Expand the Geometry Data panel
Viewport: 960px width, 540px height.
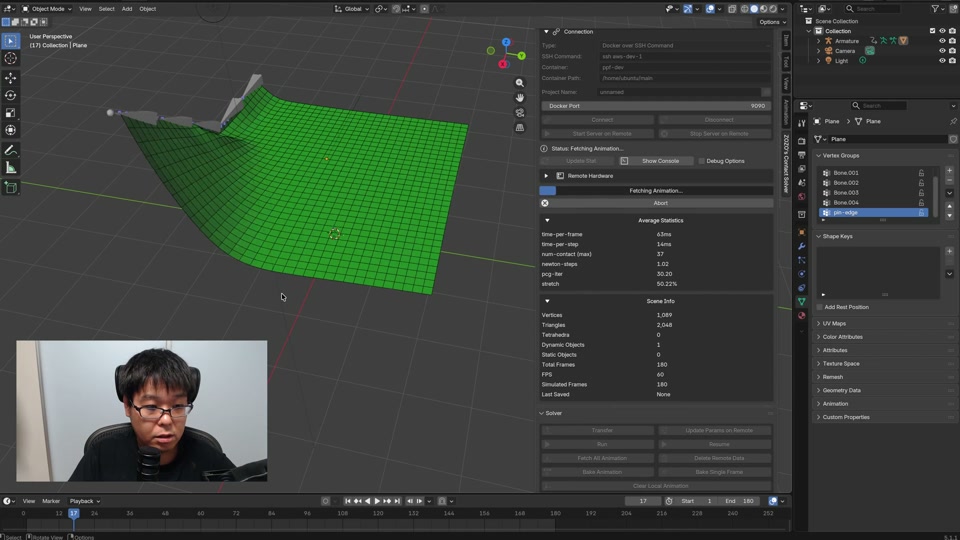click(819, 390)
